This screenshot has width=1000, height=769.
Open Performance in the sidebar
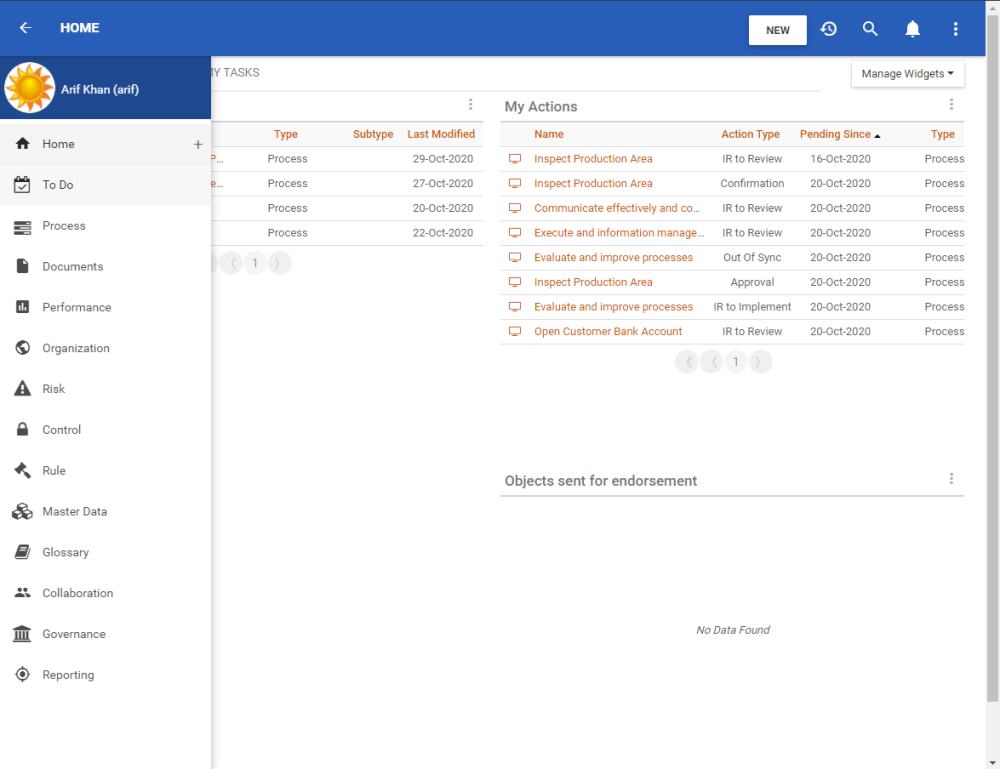(x=105, y=307)
